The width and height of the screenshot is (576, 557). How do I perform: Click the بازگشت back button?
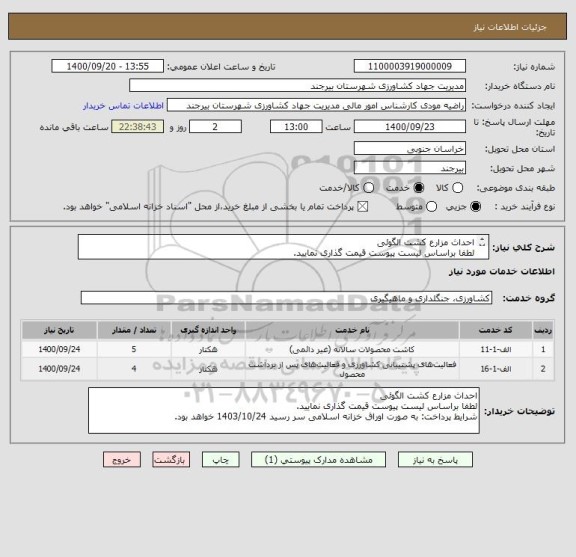tap(171, 460)
